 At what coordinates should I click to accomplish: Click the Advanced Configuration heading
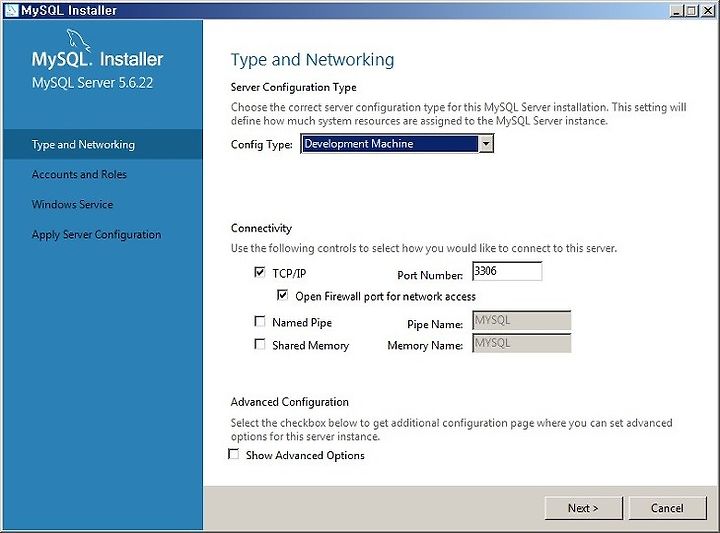(x=290, y=402)
